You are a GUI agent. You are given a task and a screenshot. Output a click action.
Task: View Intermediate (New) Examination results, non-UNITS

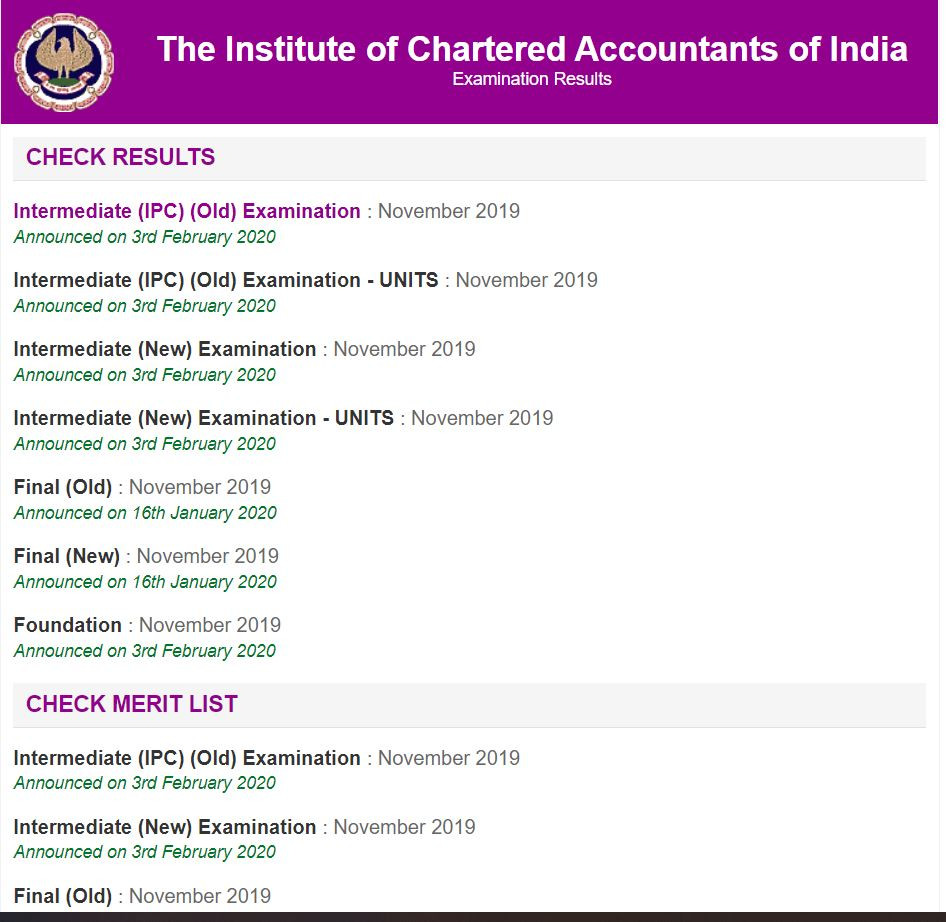point(165,349)
